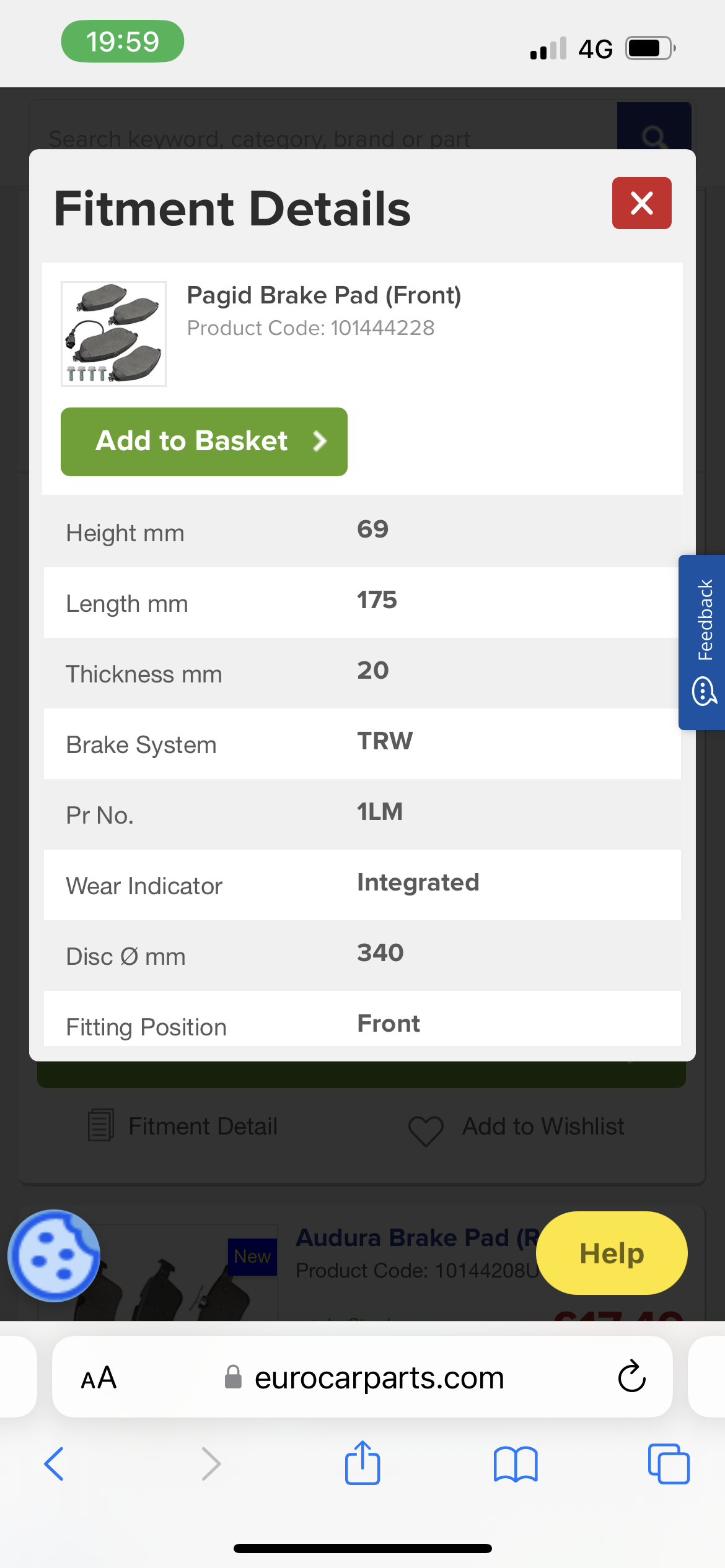Tap the Safari reload page icon
The image size is (725, 1568).
pos(631,1377)
